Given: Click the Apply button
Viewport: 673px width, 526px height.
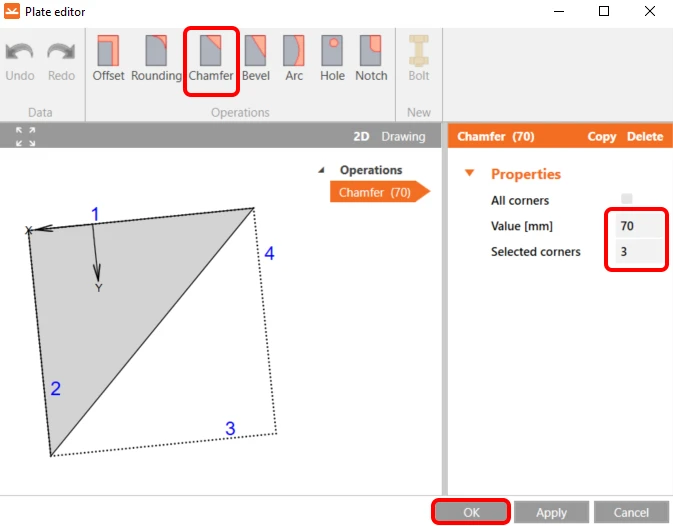Looking at the screenshot, I should coord(551,512).
